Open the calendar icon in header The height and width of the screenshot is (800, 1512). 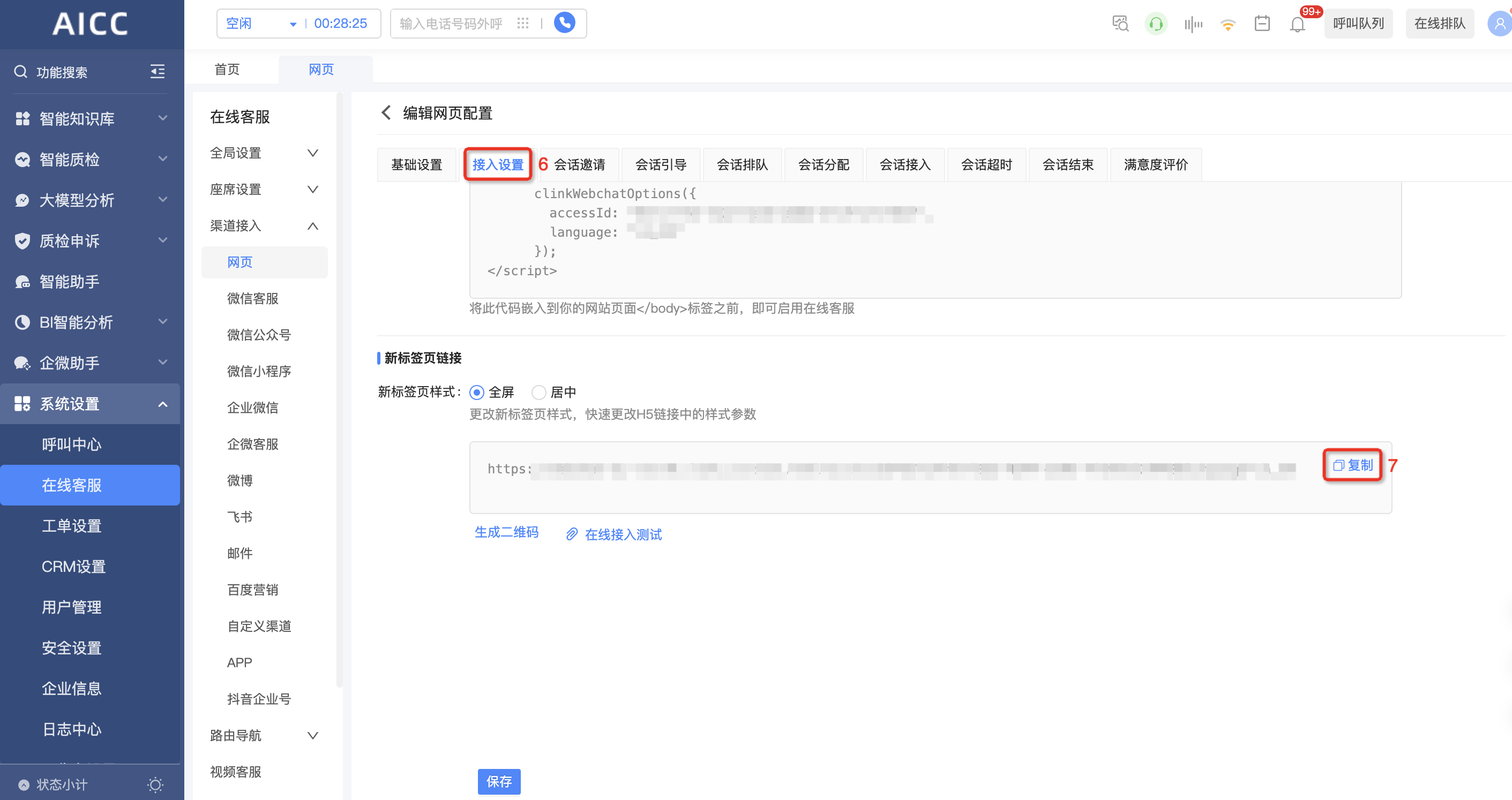(x=1261, y=24)
